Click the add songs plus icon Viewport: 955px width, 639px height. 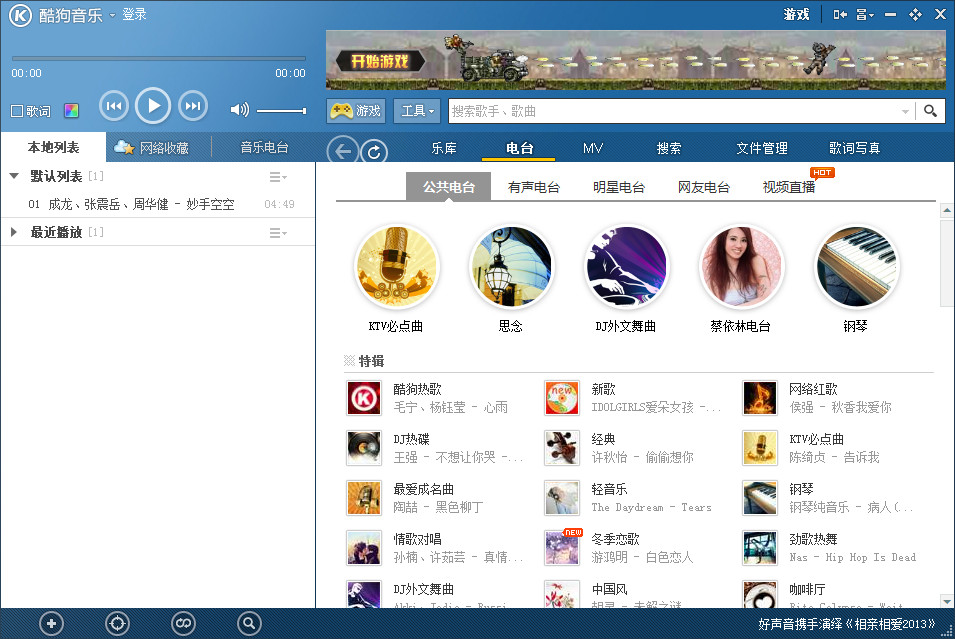[51, 623]
